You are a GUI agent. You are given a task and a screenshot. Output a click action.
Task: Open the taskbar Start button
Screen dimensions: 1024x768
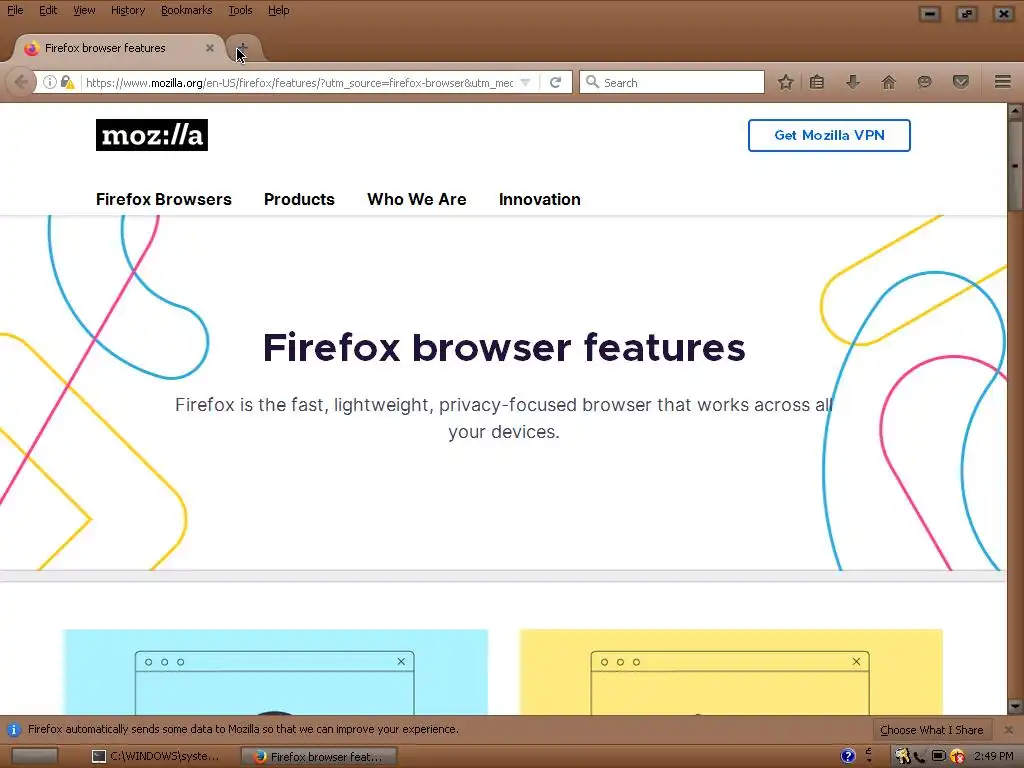click(x=35, y=756)
